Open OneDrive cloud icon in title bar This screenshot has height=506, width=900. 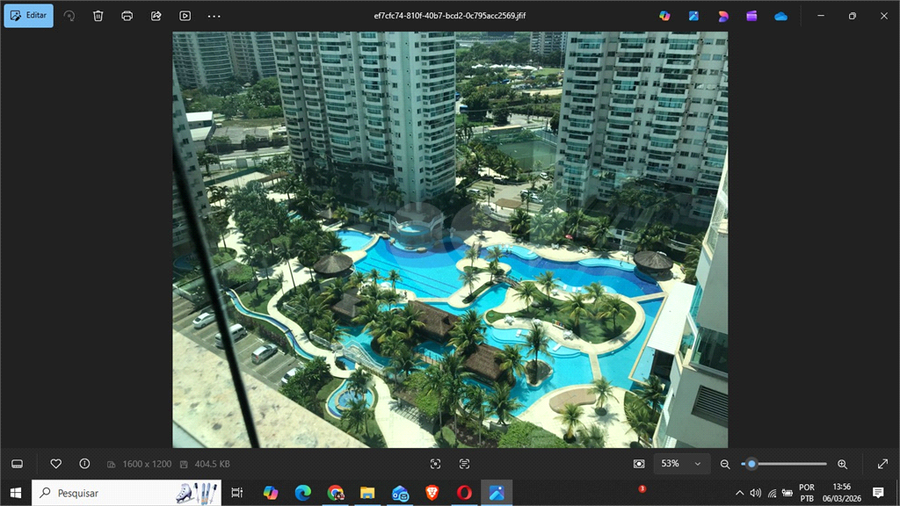tap(781, 16)
